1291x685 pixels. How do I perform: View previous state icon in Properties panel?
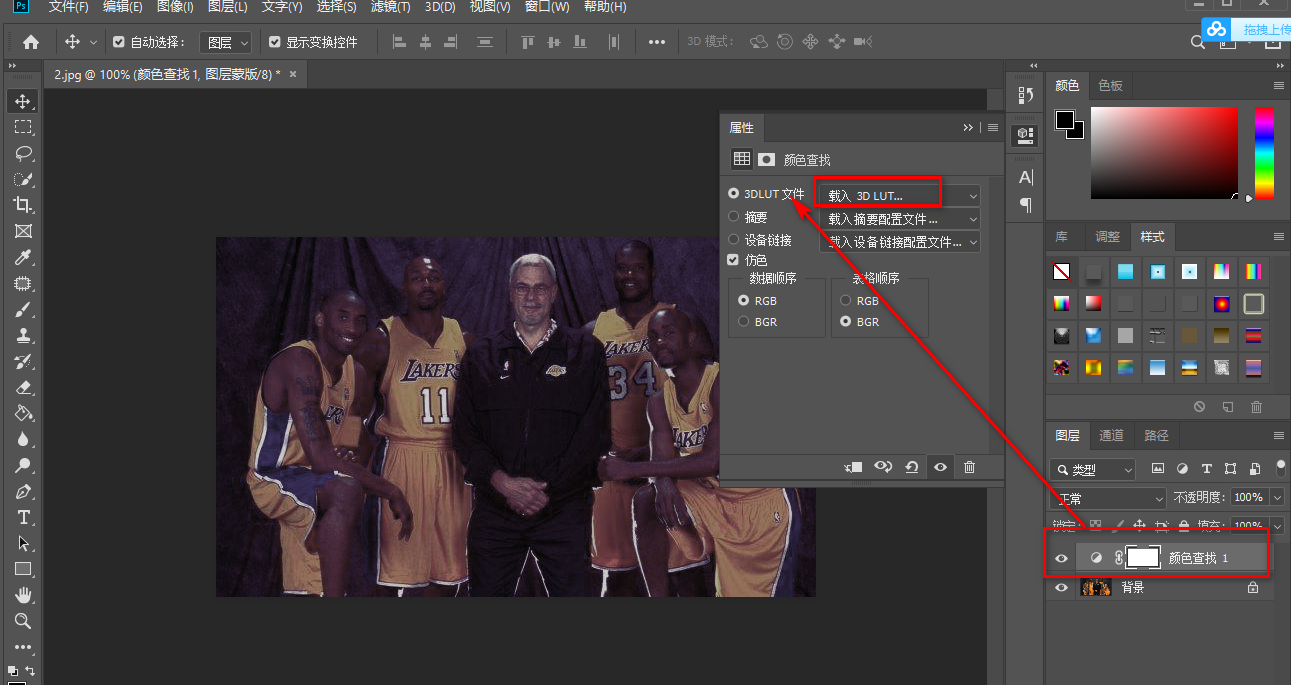click(883, 467)
